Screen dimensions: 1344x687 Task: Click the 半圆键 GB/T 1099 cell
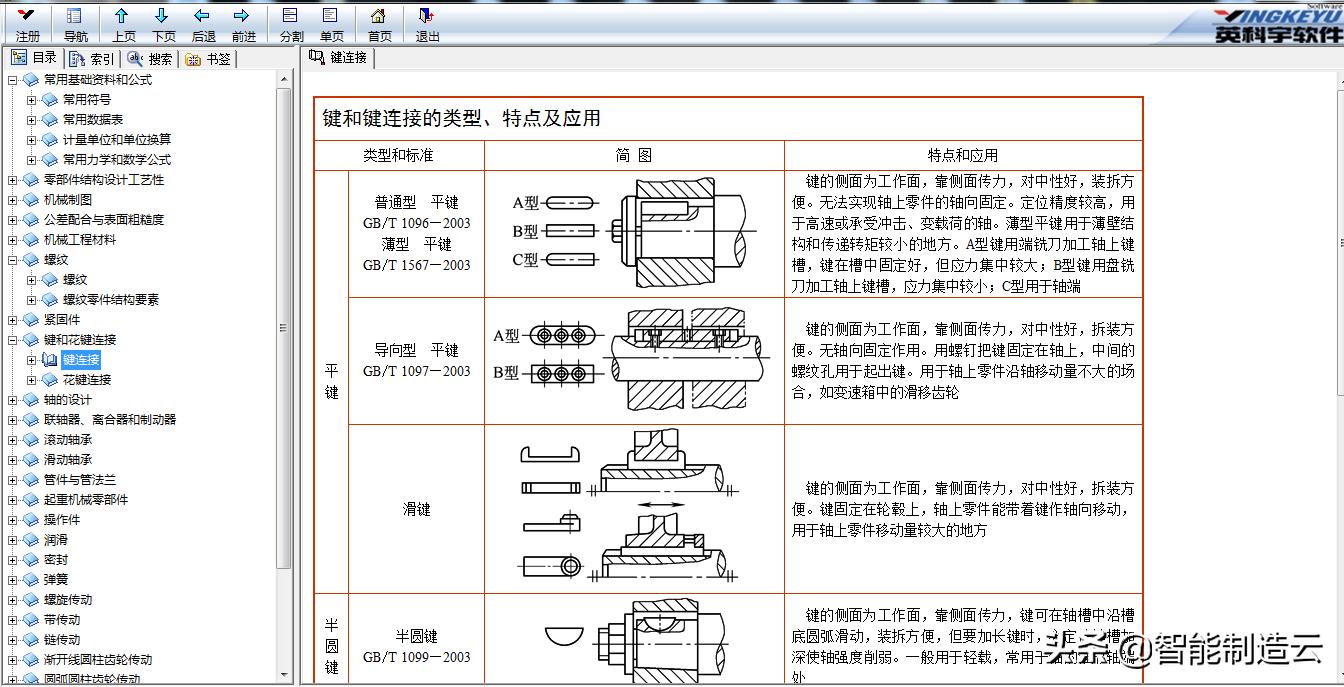[x=416, y=646]
